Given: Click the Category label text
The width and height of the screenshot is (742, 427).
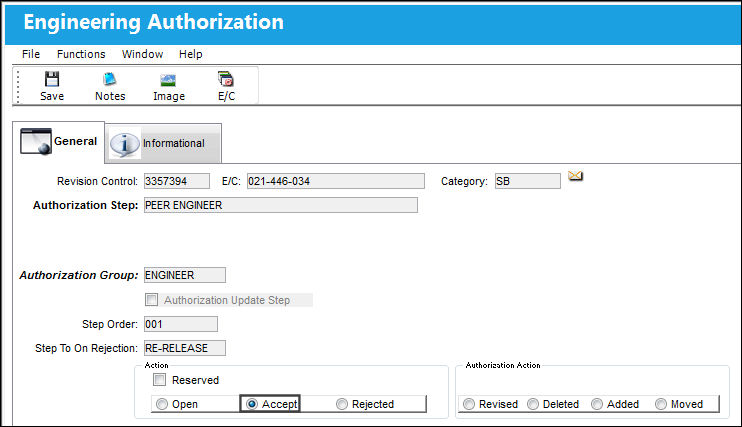Looking at the screenshot, I should pyautogui.click(x=464, y=181).
